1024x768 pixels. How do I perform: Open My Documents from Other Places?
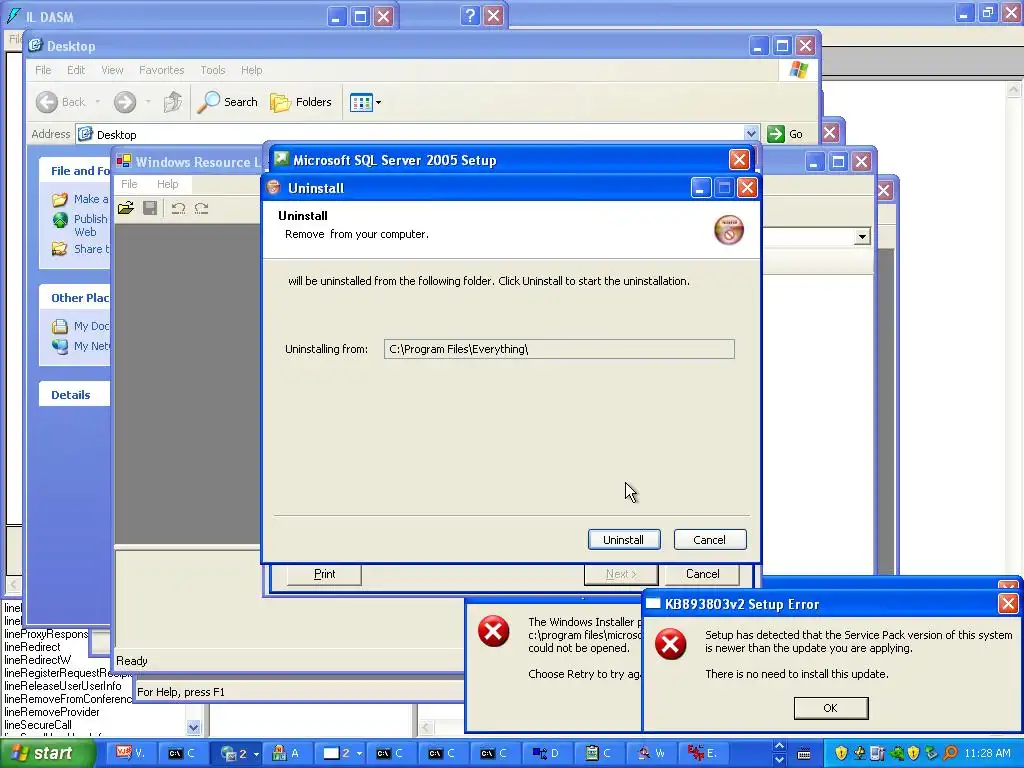(x=82, y=326)
